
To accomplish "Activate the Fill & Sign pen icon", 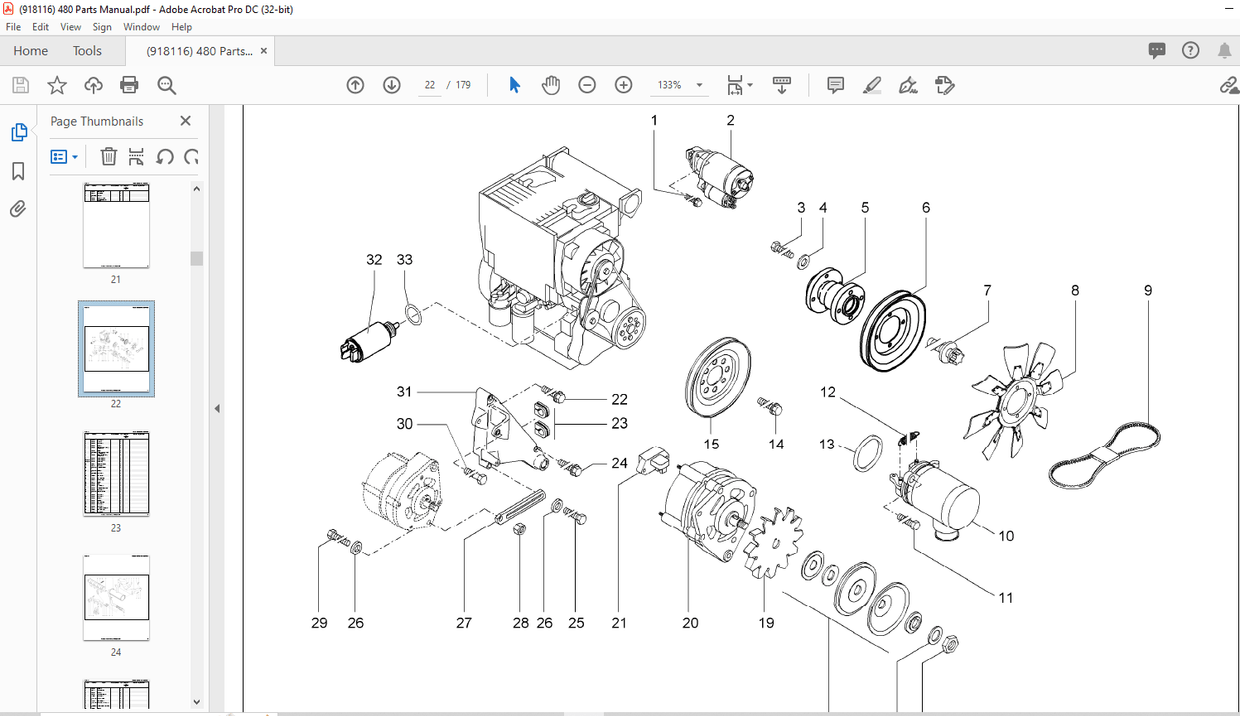I will pos(908,85).
